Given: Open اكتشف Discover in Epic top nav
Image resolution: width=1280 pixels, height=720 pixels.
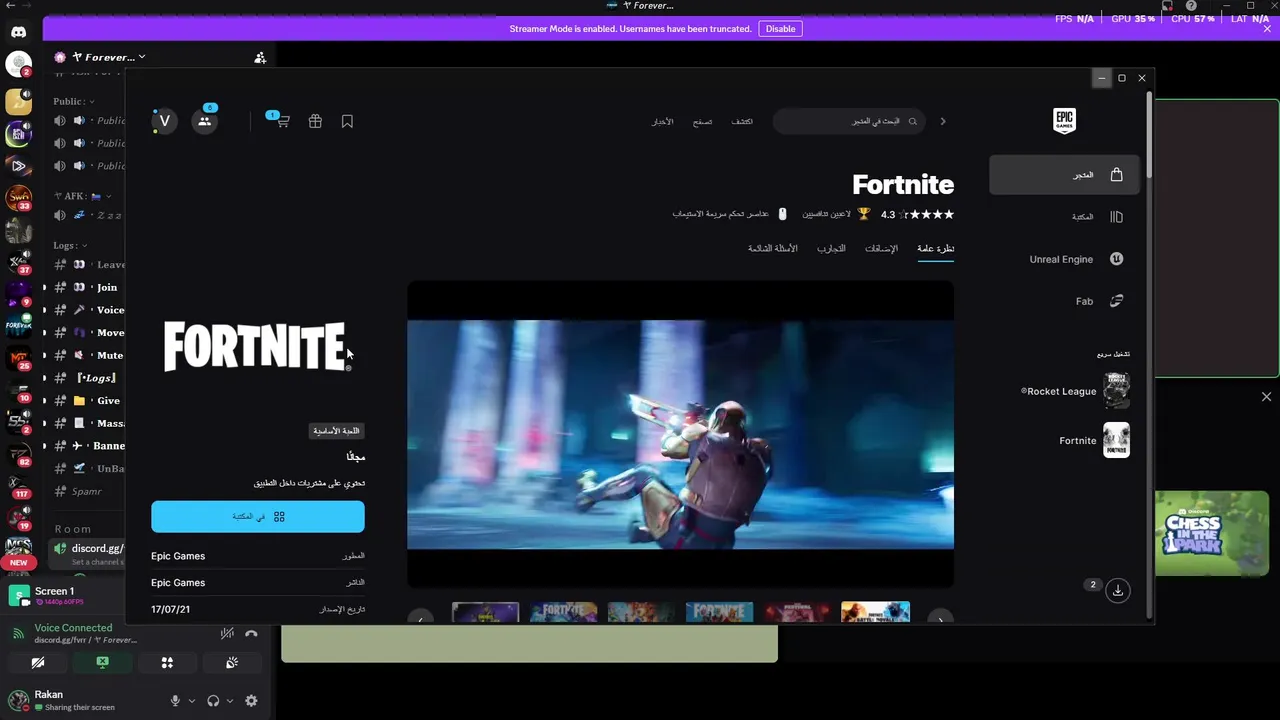Looking at the screenshot, I should pos(742,121).
